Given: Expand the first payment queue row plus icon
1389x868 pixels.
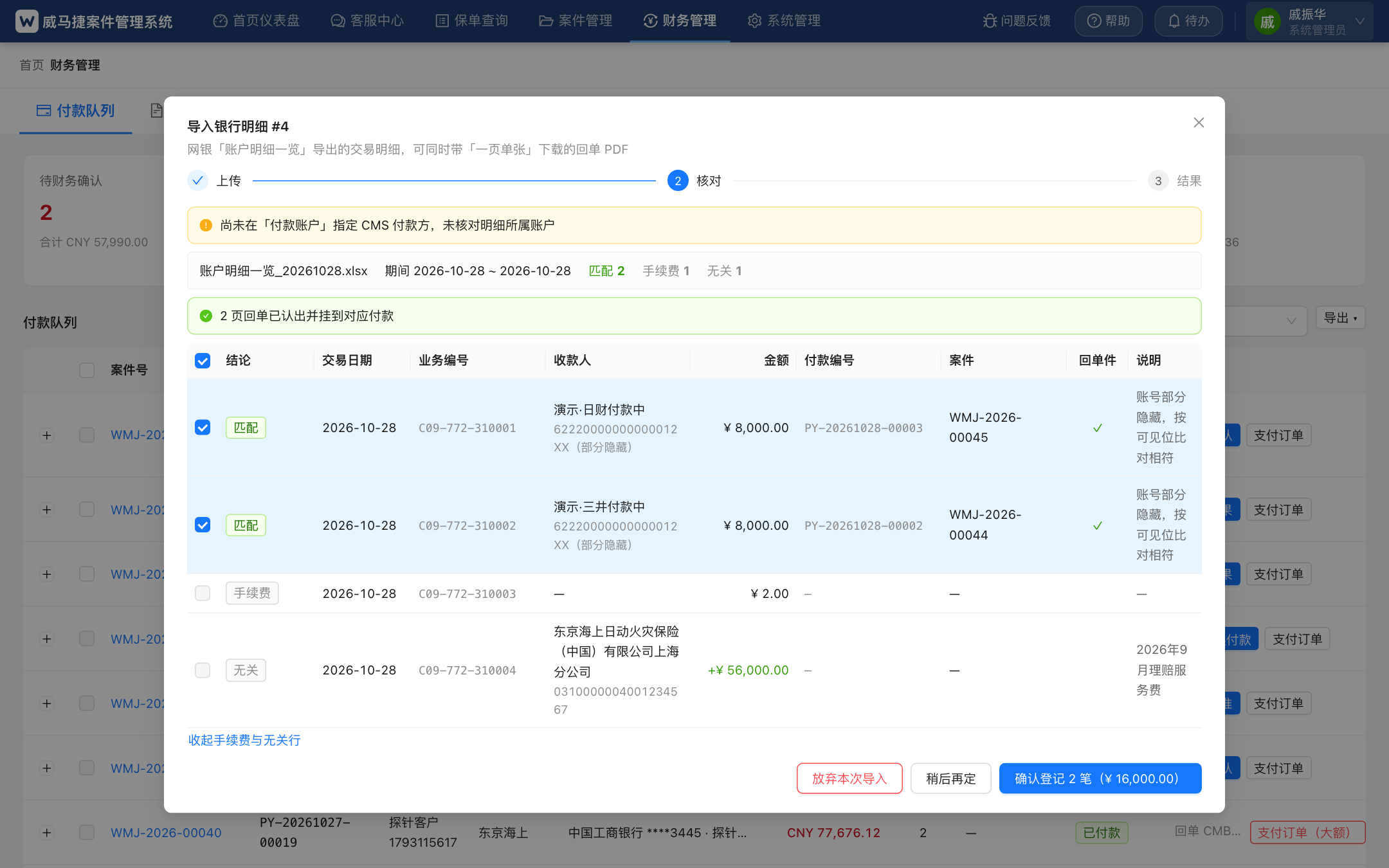Looking at the screenshot, I should point(46,435).
